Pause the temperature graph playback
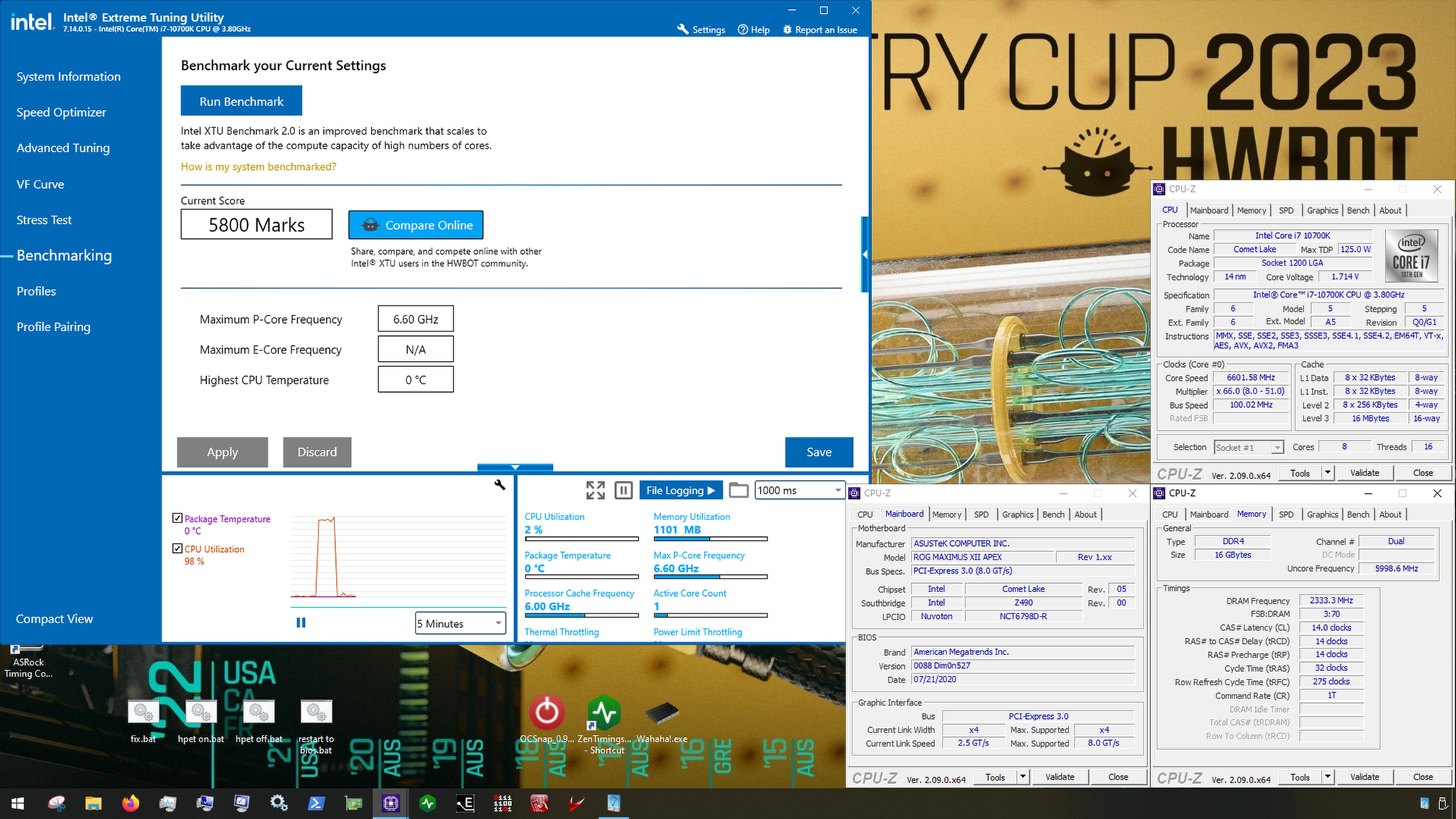Viewport: 1456px width, 819px height. tap(301, 623)
